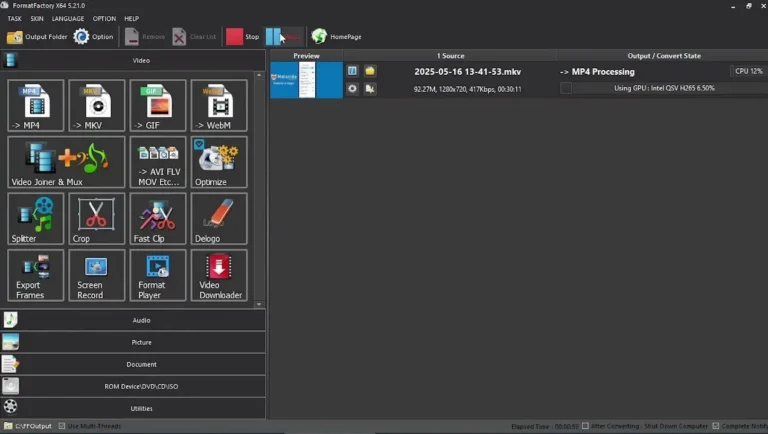
Task: Launch Format Player
Action: tap(158, 275)
